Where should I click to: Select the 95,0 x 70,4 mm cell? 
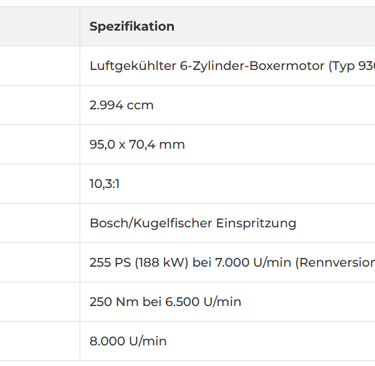227,144
